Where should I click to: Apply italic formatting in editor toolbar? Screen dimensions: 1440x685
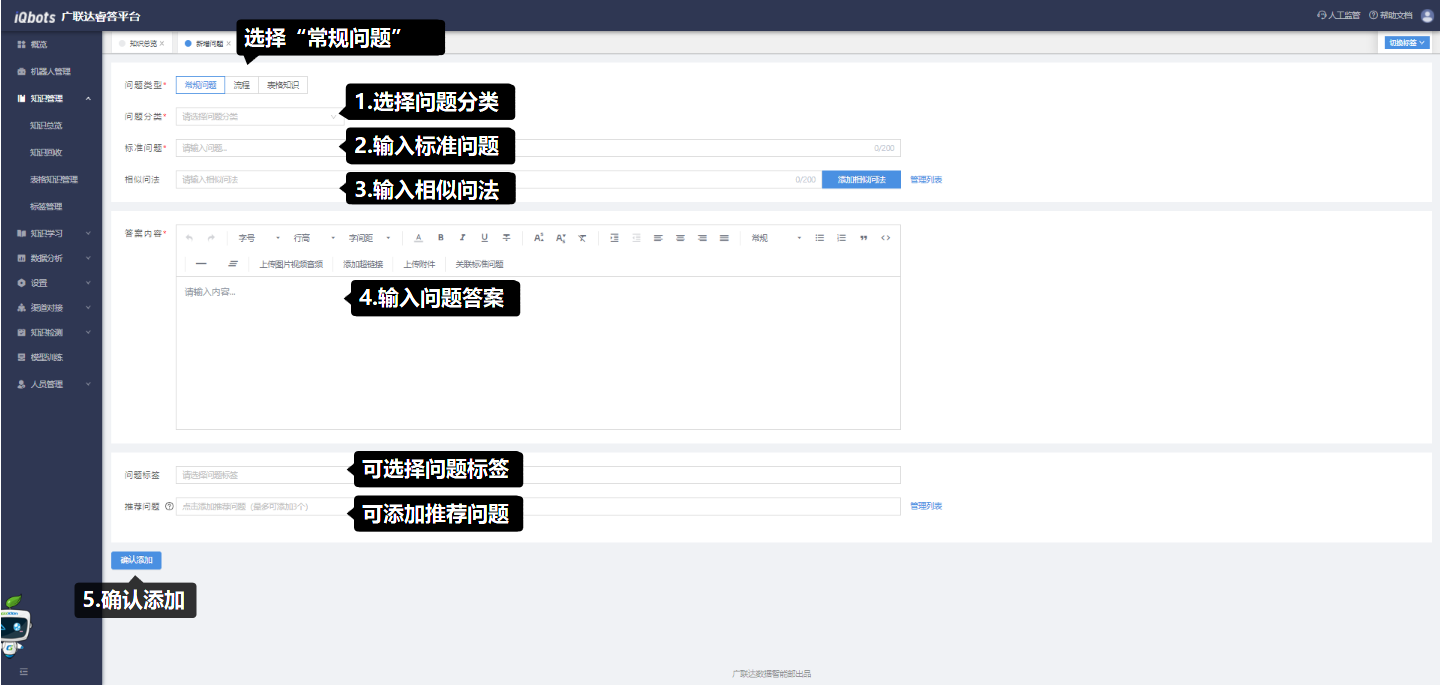tap(462, 238)
